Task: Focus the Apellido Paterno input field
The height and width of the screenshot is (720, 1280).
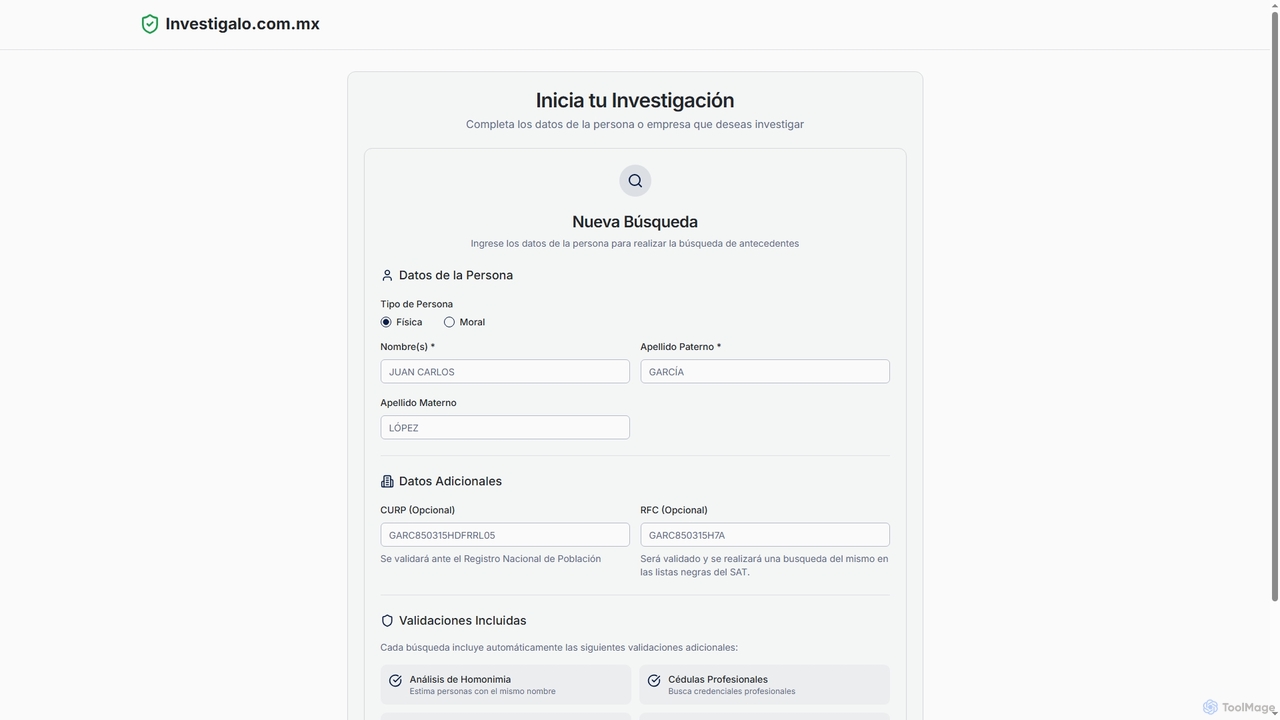Action: tap(765, 372)
